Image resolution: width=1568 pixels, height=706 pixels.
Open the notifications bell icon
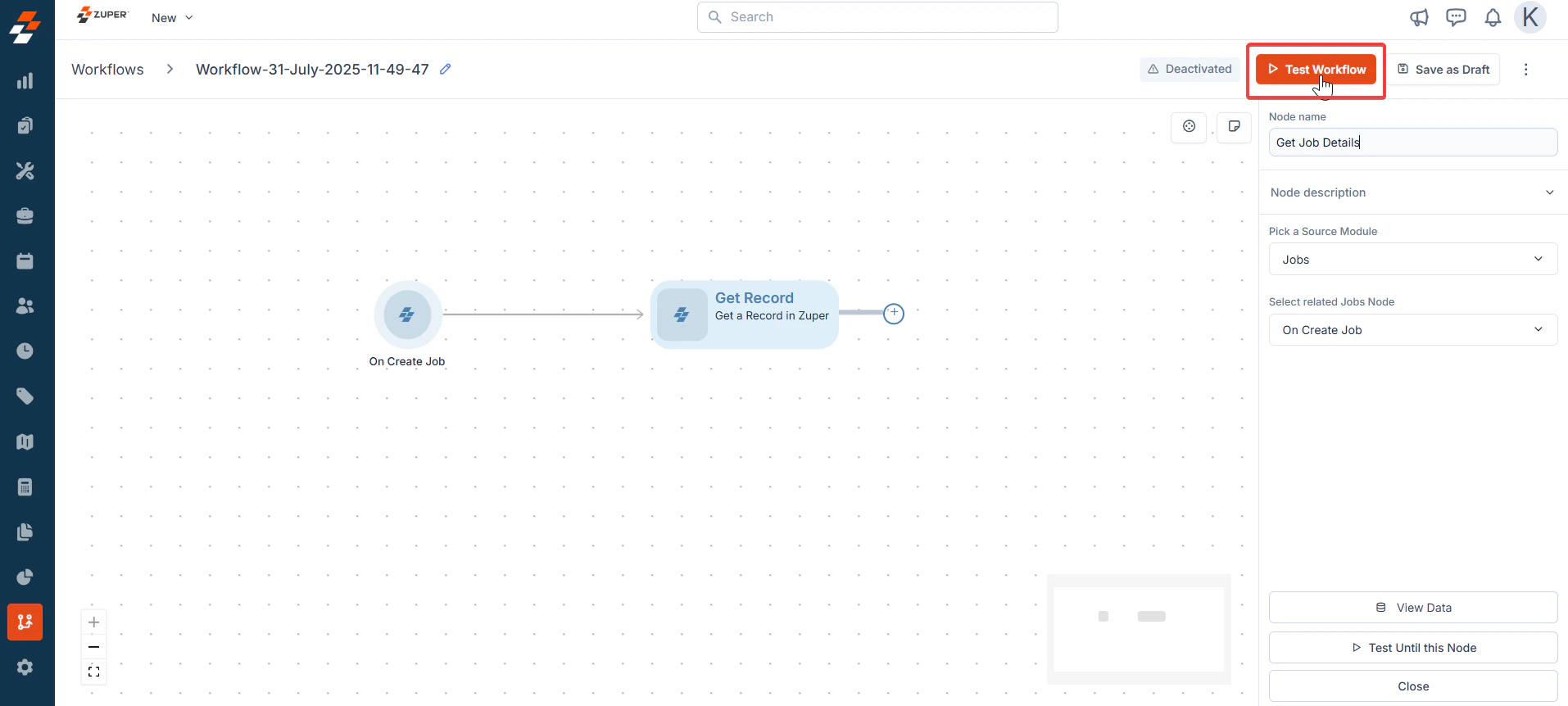(1493, 17)
